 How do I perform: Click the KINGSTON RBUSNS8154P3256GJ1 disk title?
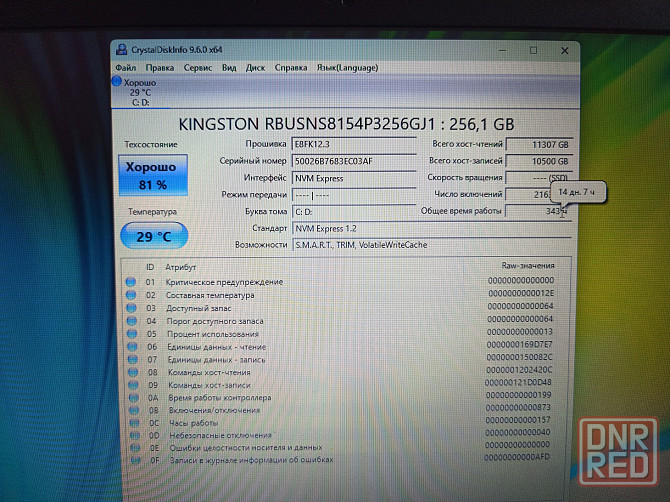pos(346,124)
